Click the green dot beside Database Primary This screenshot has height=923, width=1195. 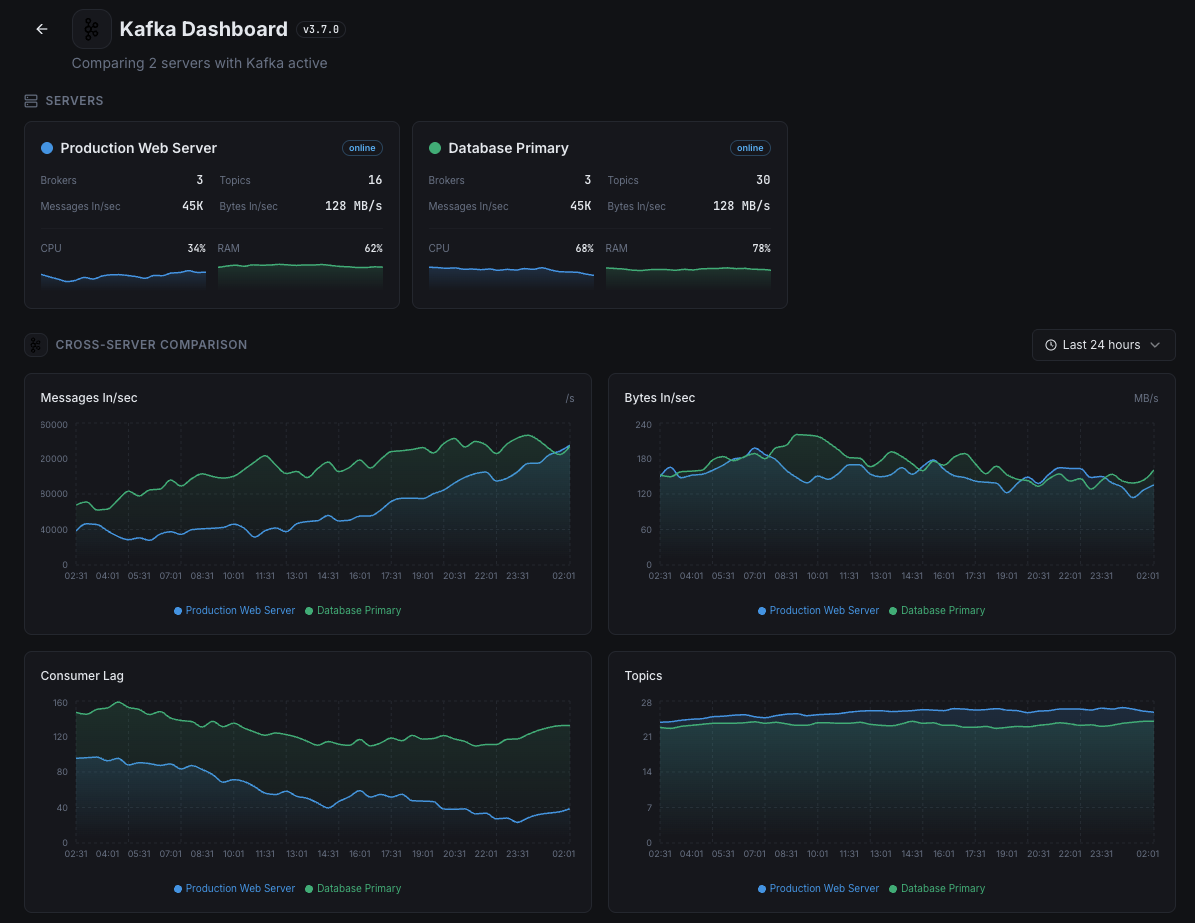point(435,148)
